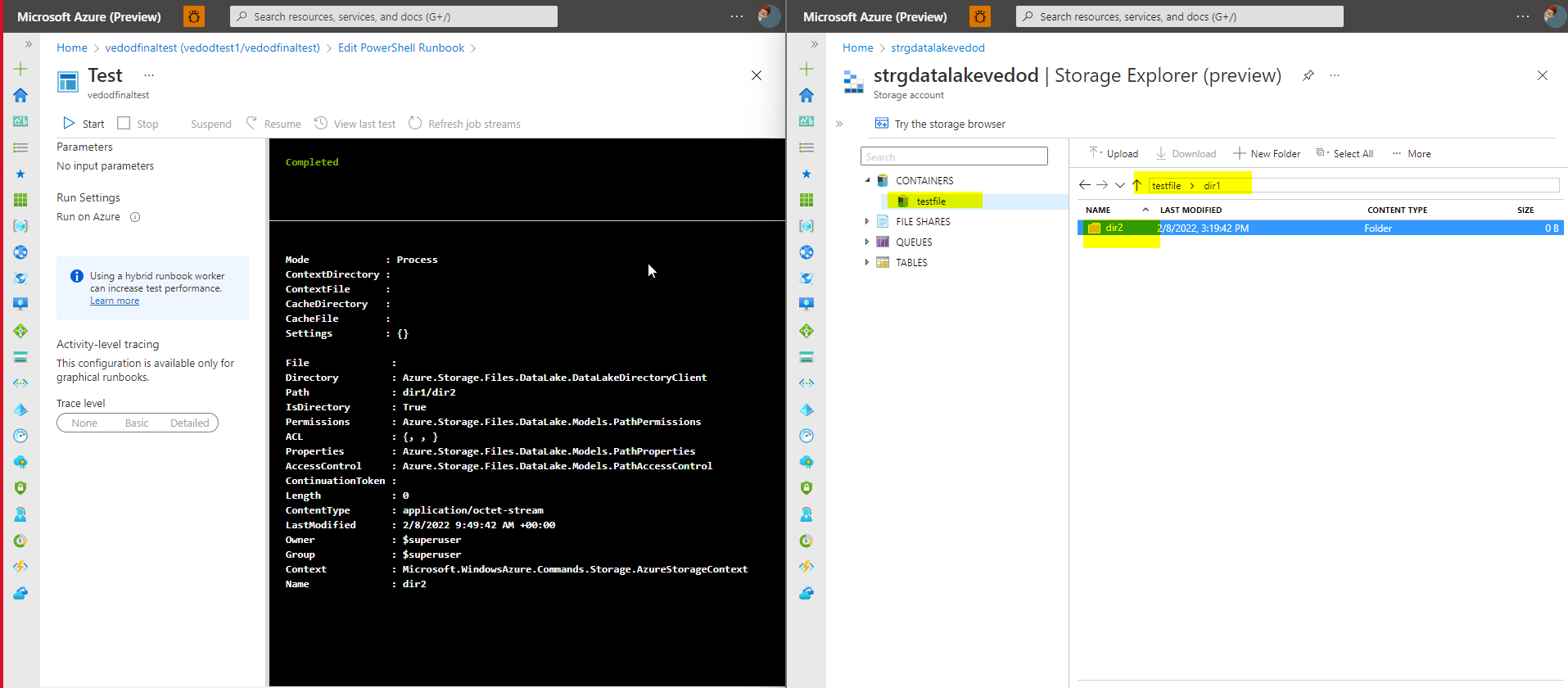
Task: Click Refresh job streams
Action: click(464, 124)
